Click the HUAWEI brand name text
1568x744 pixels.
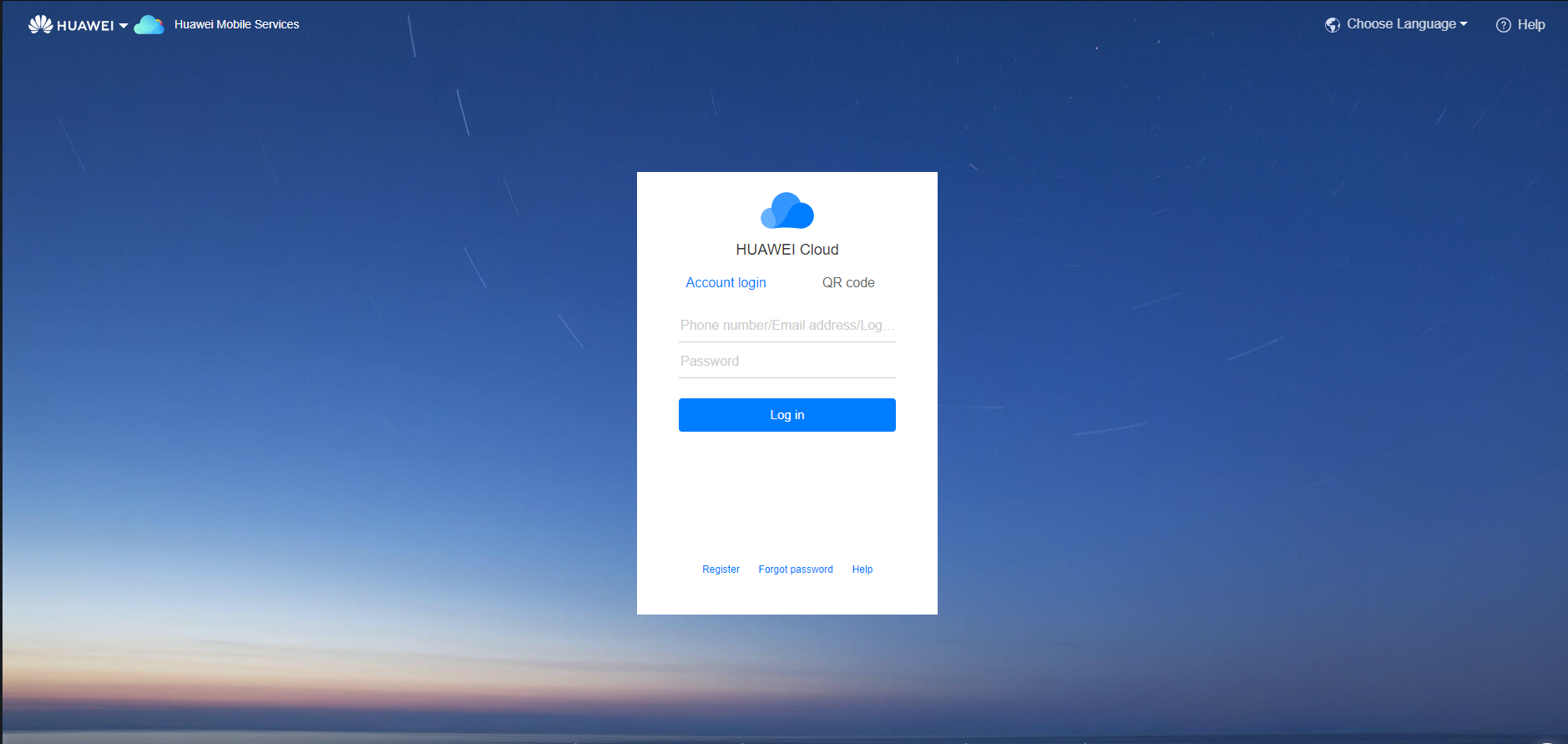pyautogui.click(x=85, y=25)
